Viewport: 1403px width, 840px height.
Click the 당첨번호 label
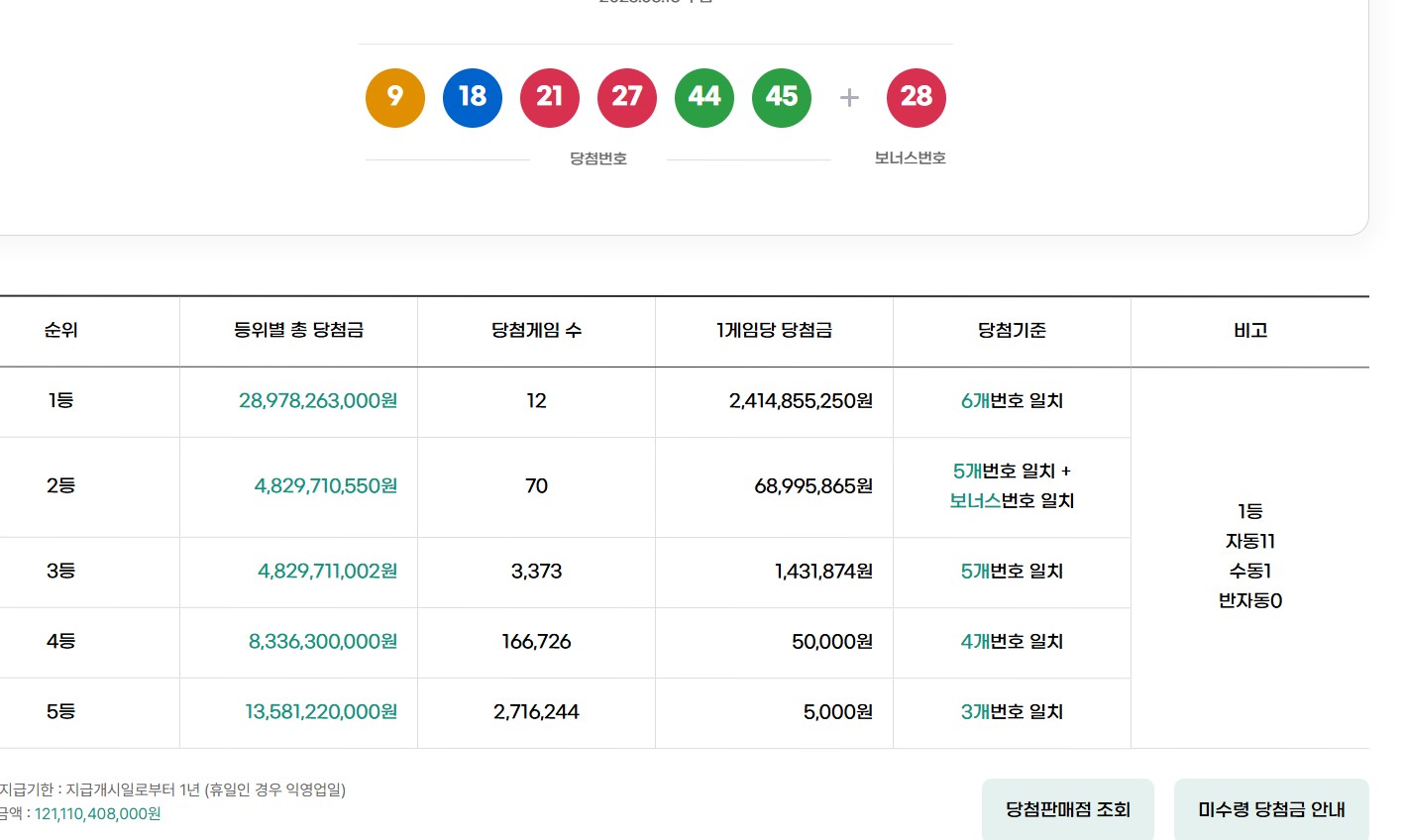click(598, 158)
